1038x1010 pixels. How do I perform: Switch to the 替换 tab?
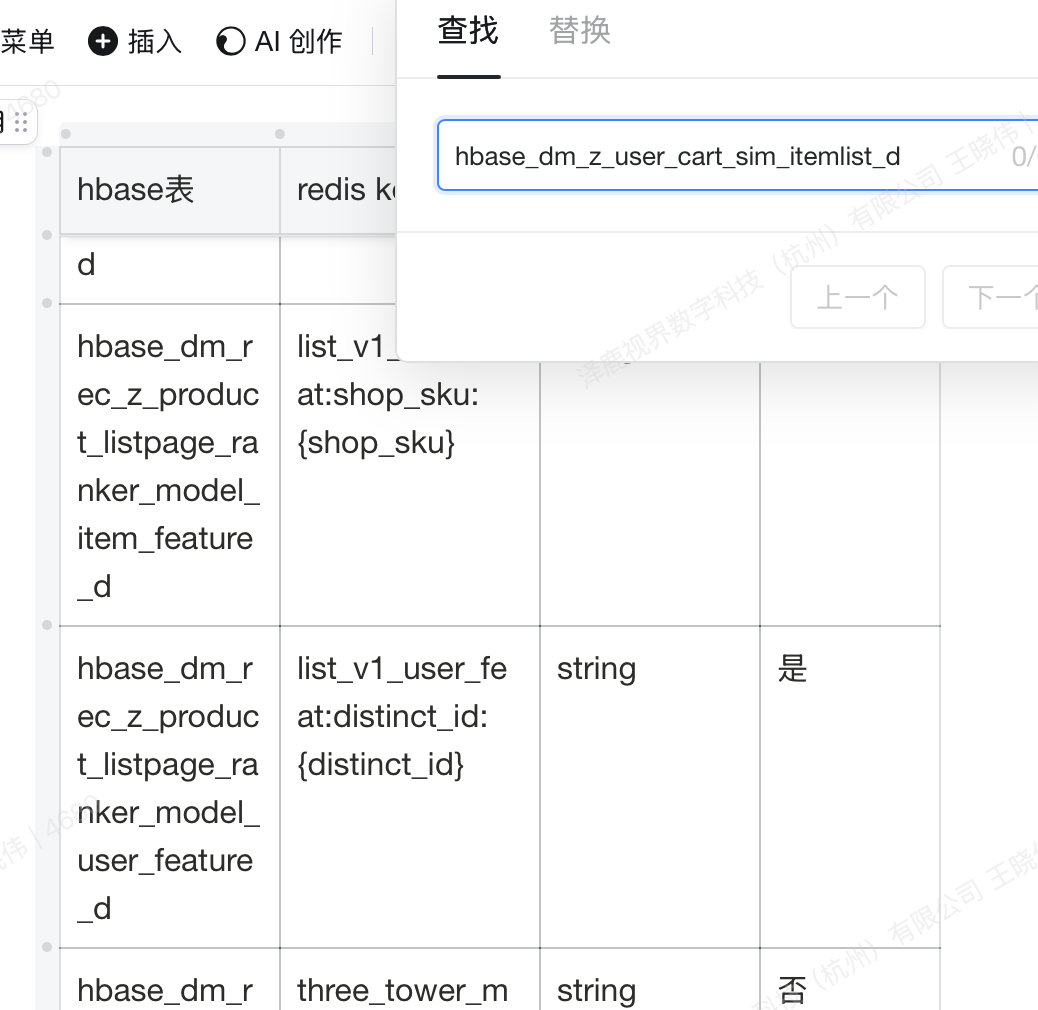click(x=580, y=30)
